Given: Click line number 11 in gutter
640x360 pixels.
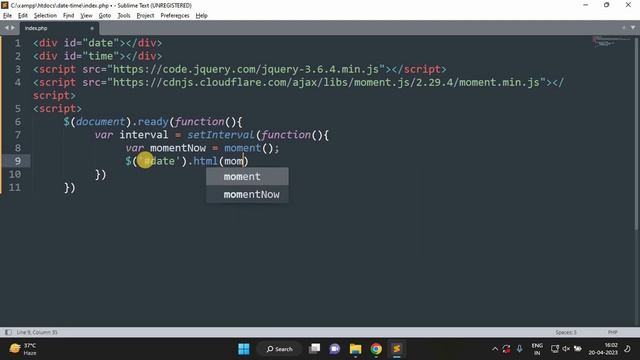Looking at the screenshot, I should pyautogui.click(x=15, y=187).
